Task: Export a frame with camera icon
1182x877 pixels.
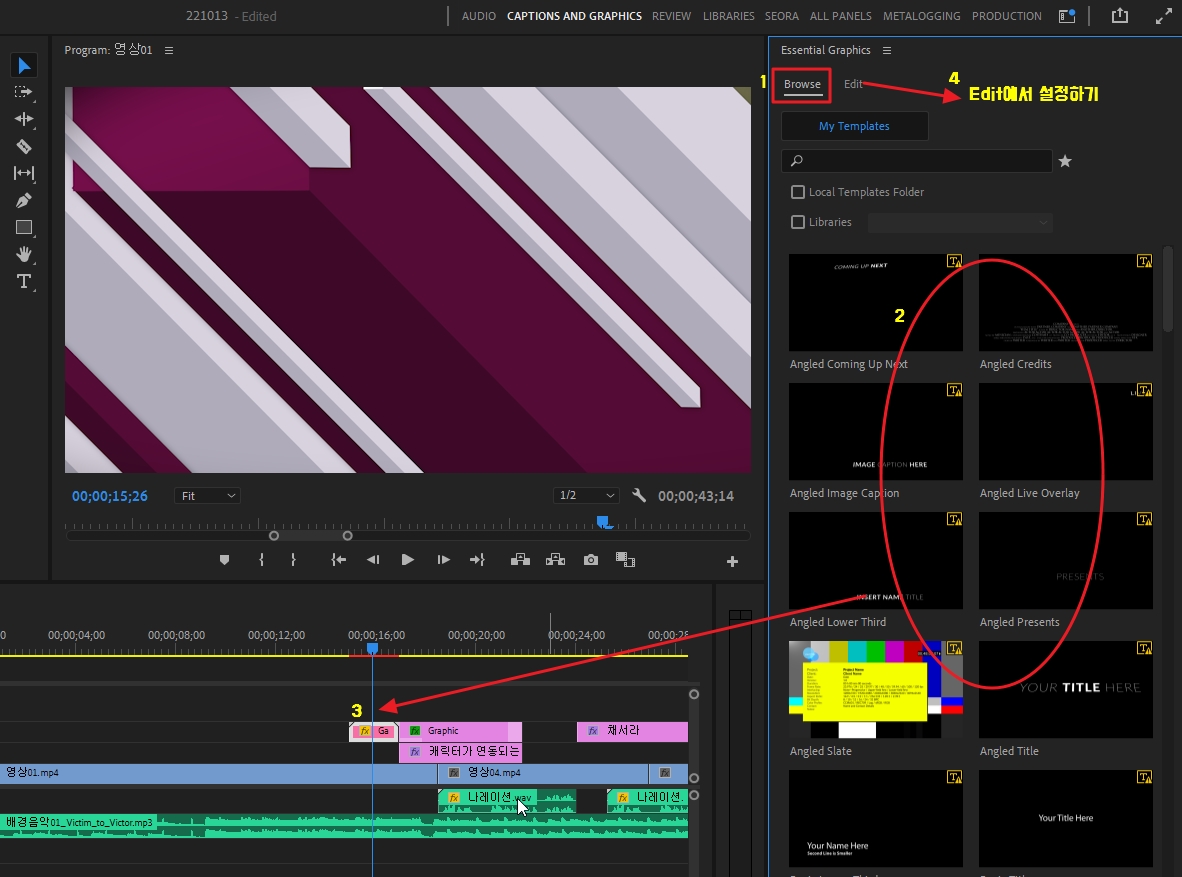Action: [x=591, y=560]
